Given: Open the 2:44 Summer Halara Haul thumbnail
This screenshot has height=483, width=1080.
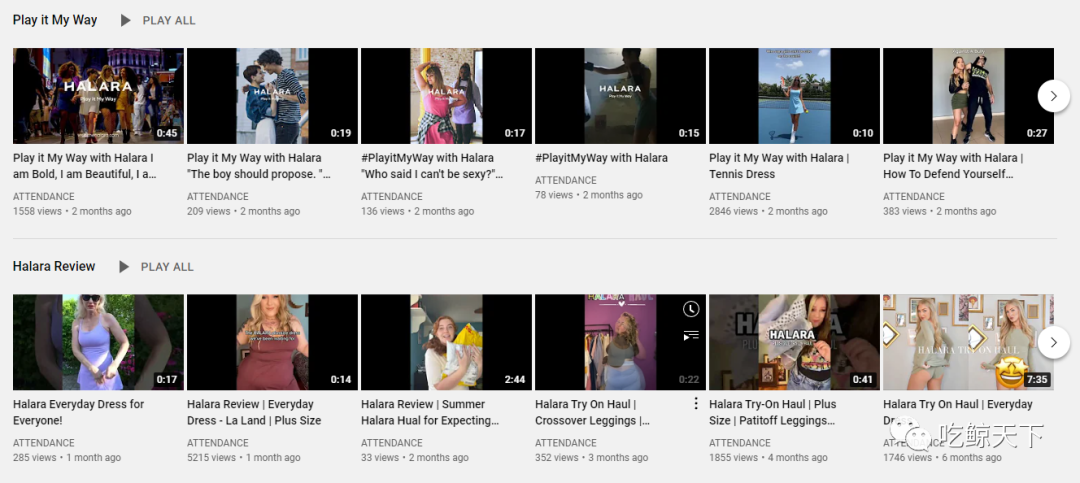Looking at the screenshot, I should (x=446, y=342).
